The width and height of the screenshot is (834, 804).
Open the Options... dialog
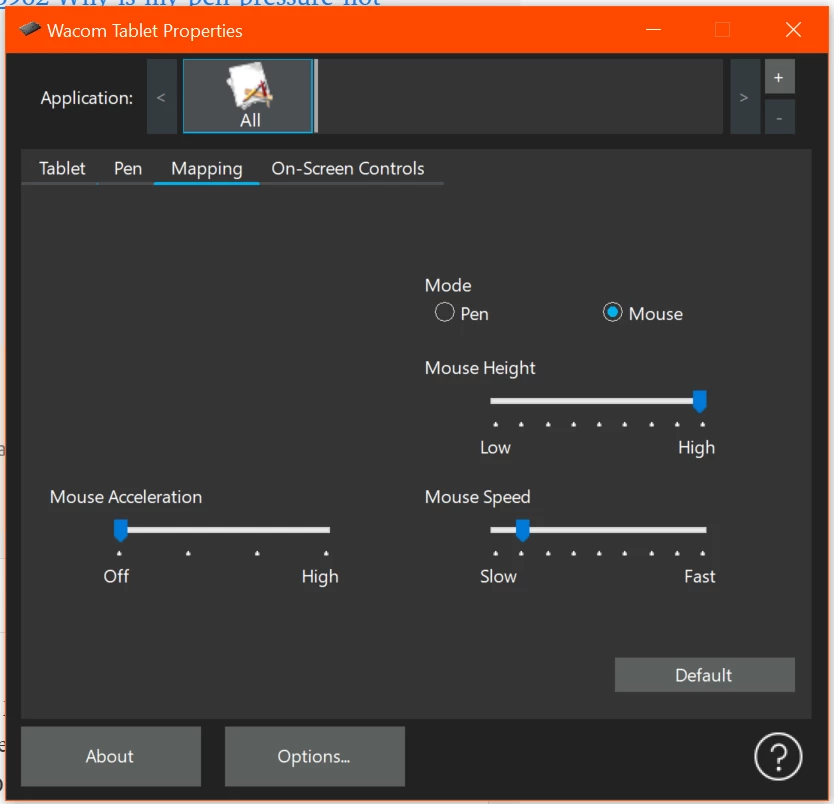[x=315, y=756]
